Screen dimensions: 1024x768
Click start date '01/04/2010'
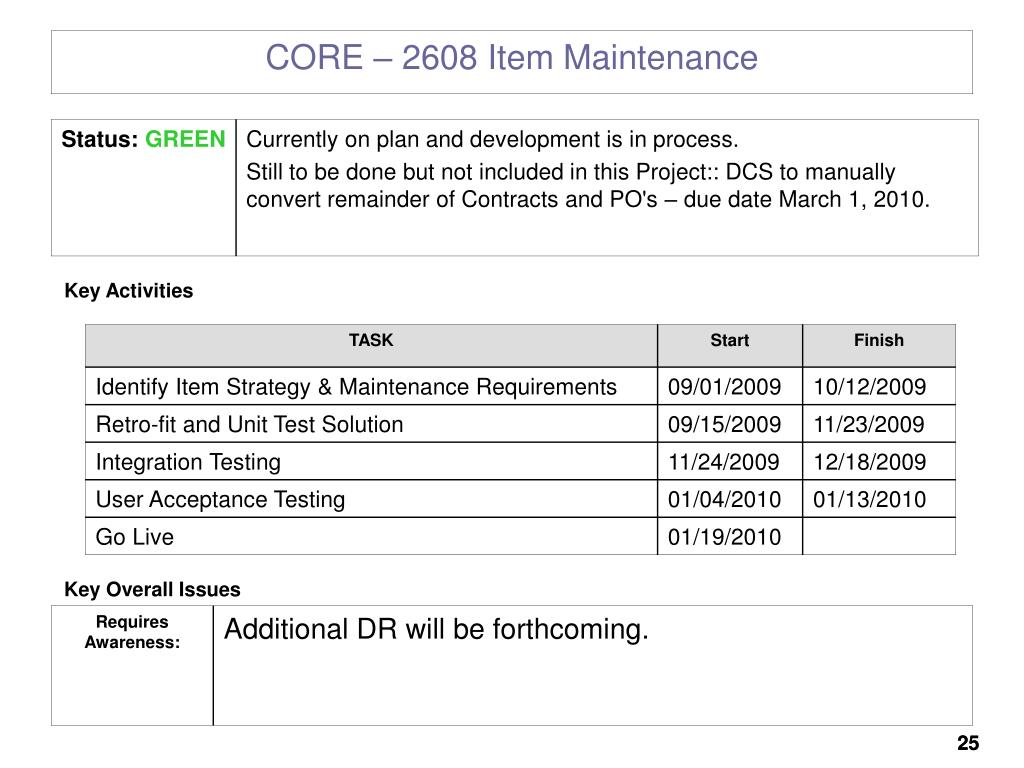(724, 500)
